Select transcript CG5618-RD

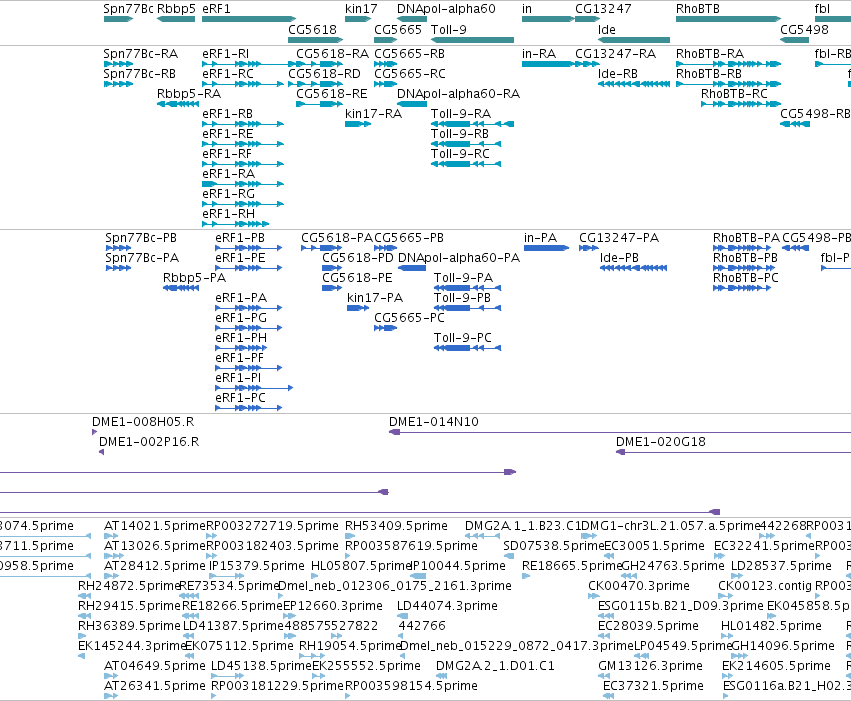click(x=324, y=73)
